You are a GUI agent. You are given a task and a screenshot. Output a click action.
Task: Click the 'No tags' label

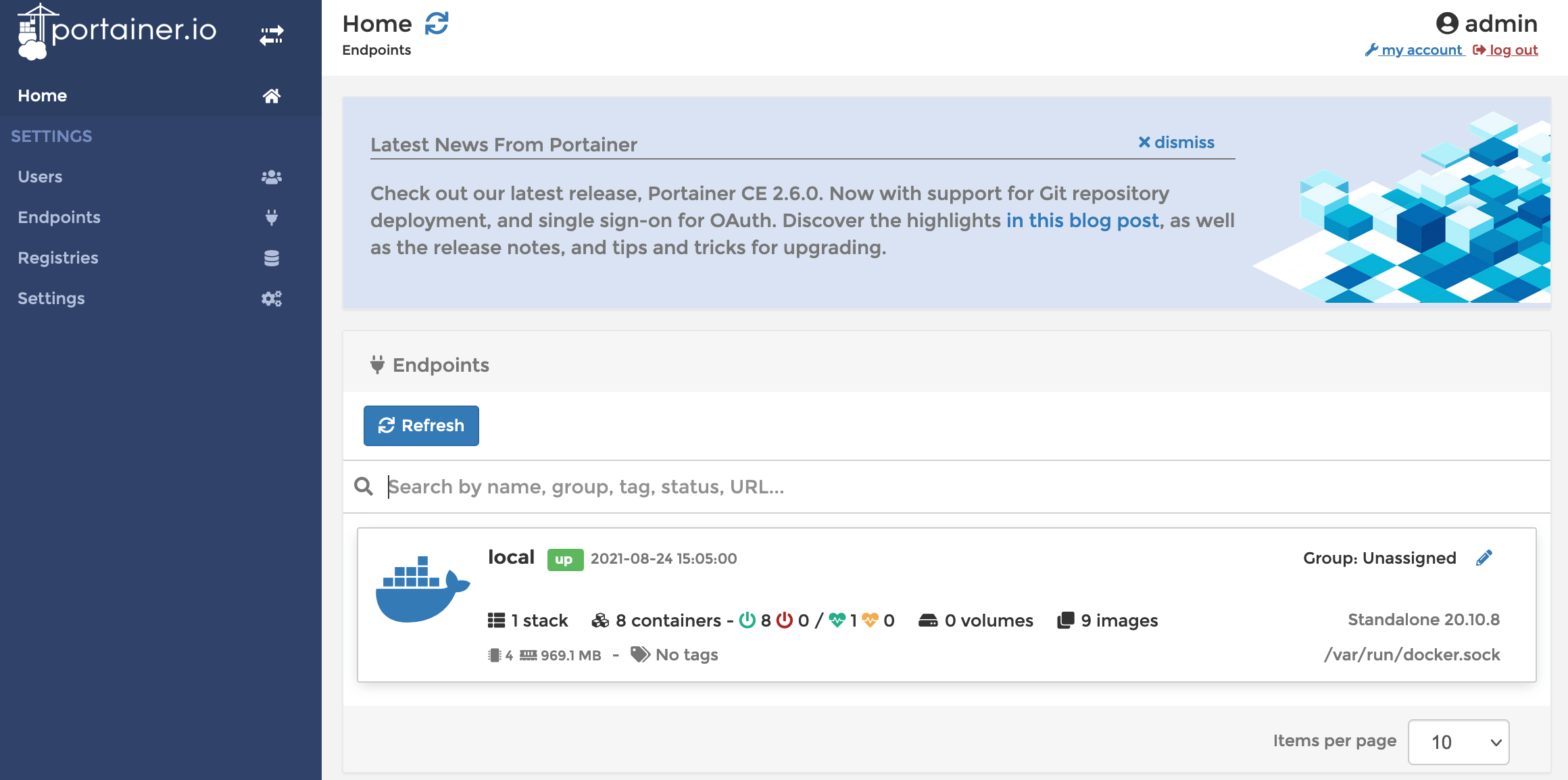[687, 655]
